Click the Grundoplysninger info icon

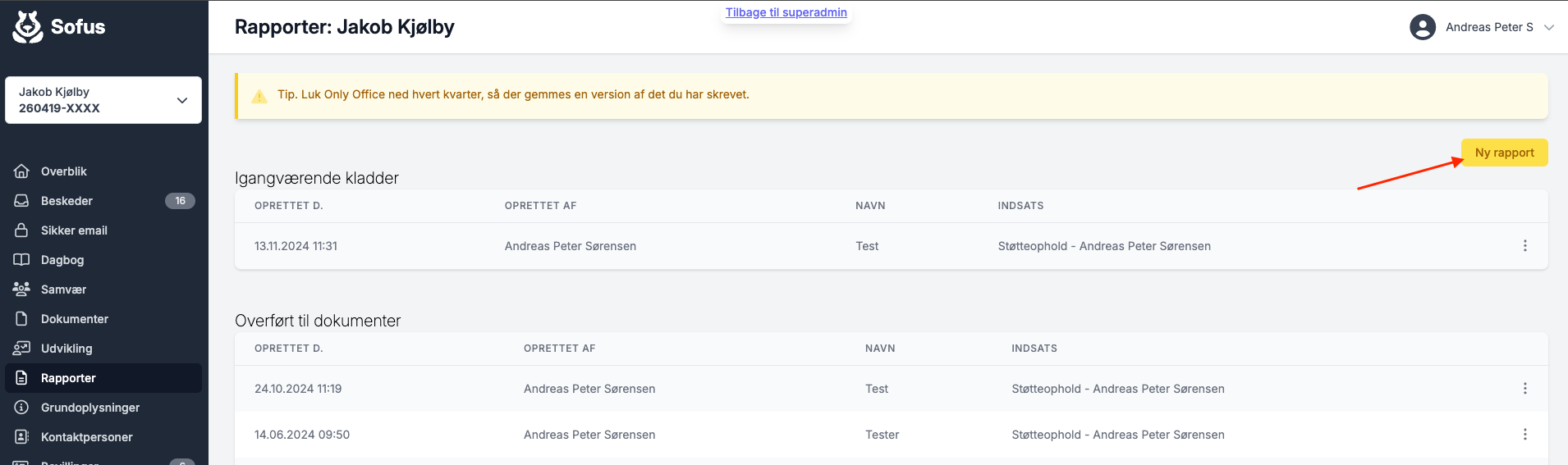click(22, 408)
